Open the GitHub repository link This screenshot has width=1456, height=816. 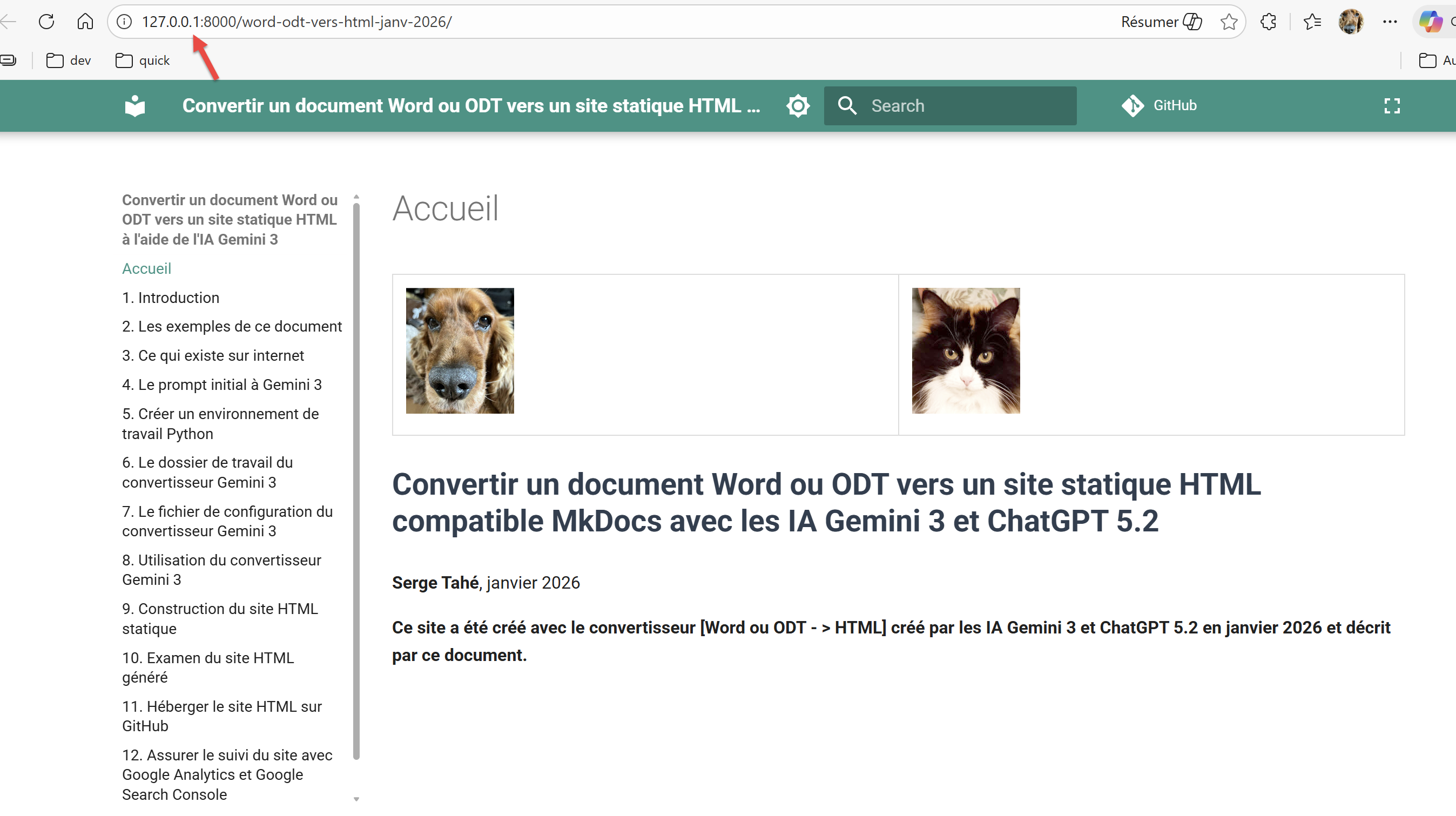[x=1160, y=106]
